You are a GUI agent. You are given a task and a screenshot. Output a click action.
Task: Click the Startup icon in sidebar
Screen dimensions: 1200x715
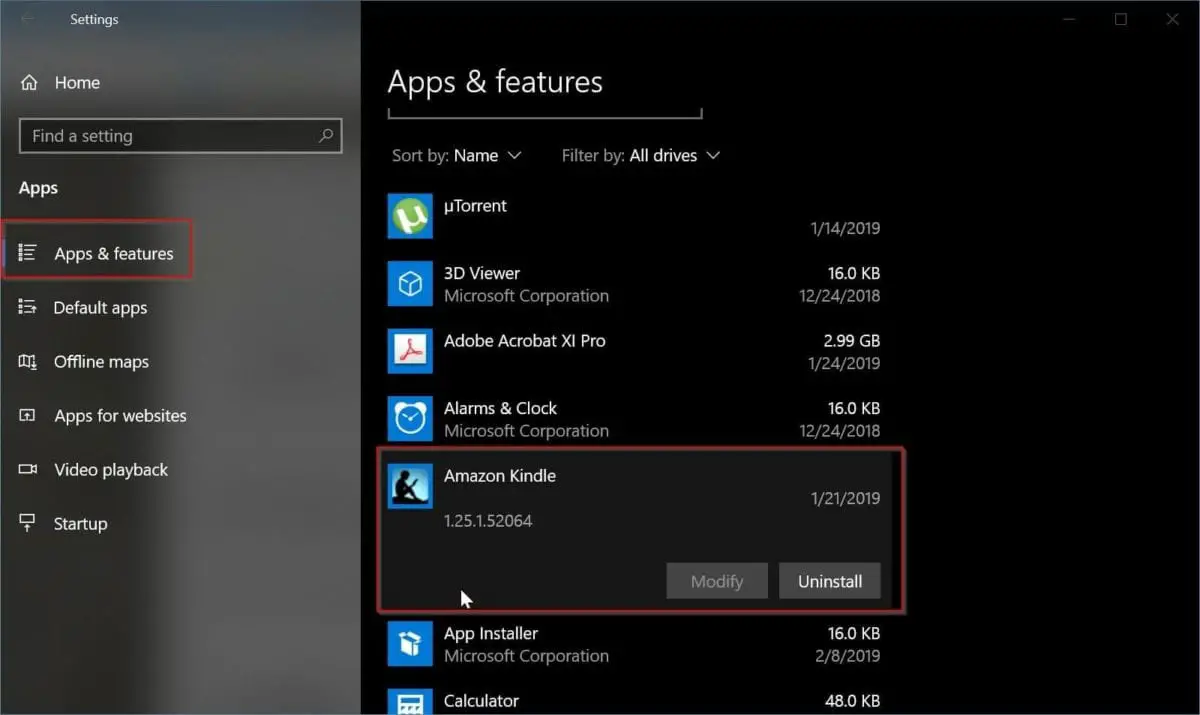[x=28, y=523]
